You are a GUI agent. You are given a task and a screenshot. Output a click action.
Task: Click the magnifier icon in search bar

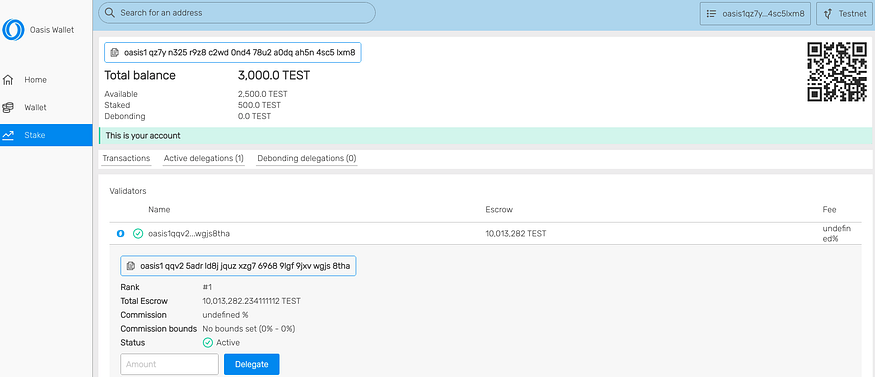[110, 12]
